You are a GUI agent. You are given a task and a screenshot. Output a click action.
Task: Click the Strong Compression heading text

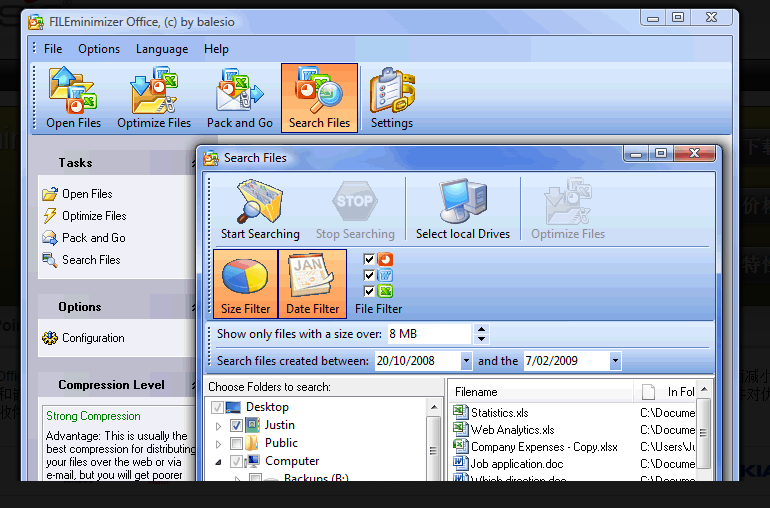(93, 416)
